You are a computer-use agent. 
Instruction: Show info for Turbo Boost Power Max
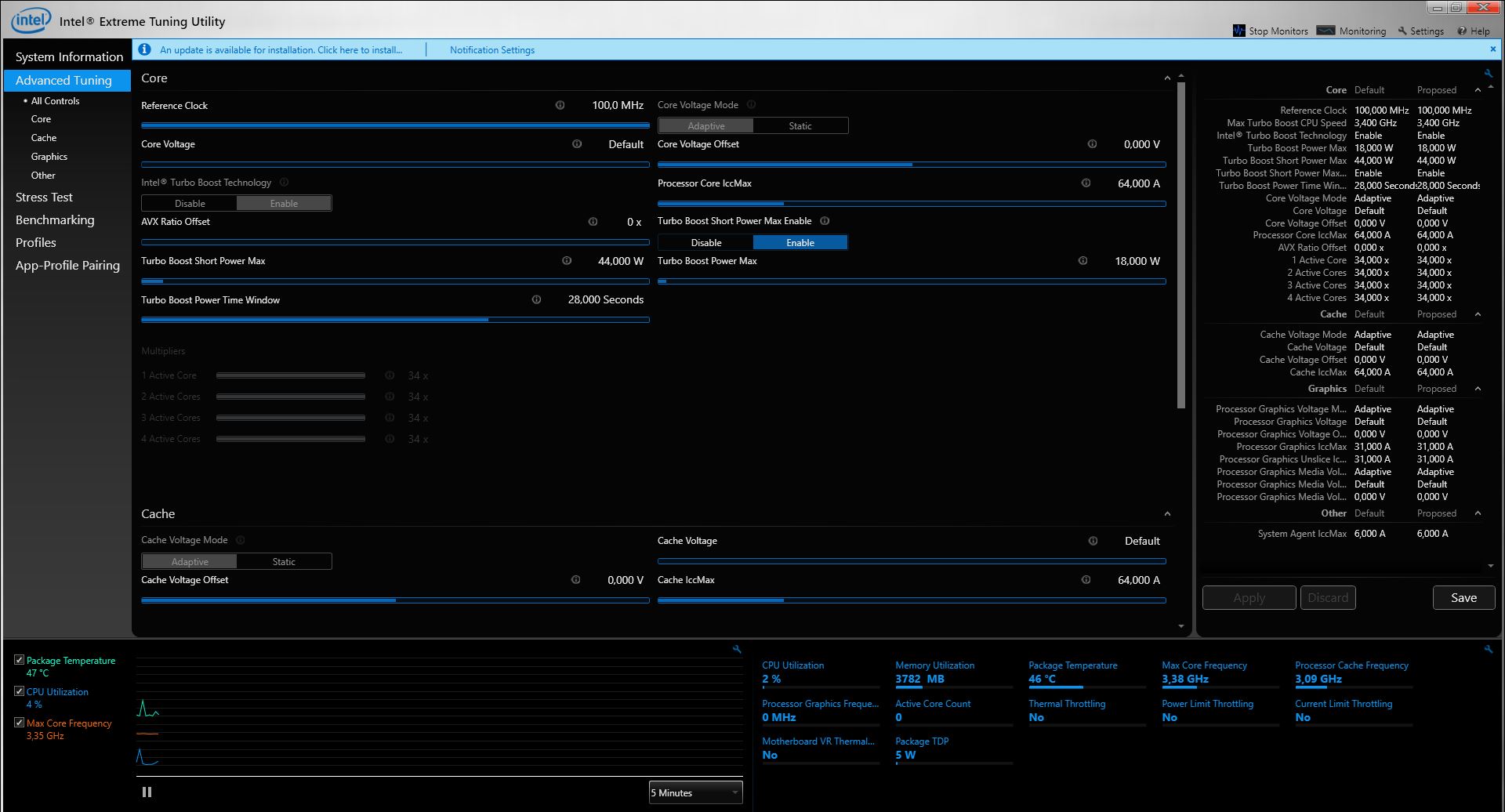coord(1083,261)
